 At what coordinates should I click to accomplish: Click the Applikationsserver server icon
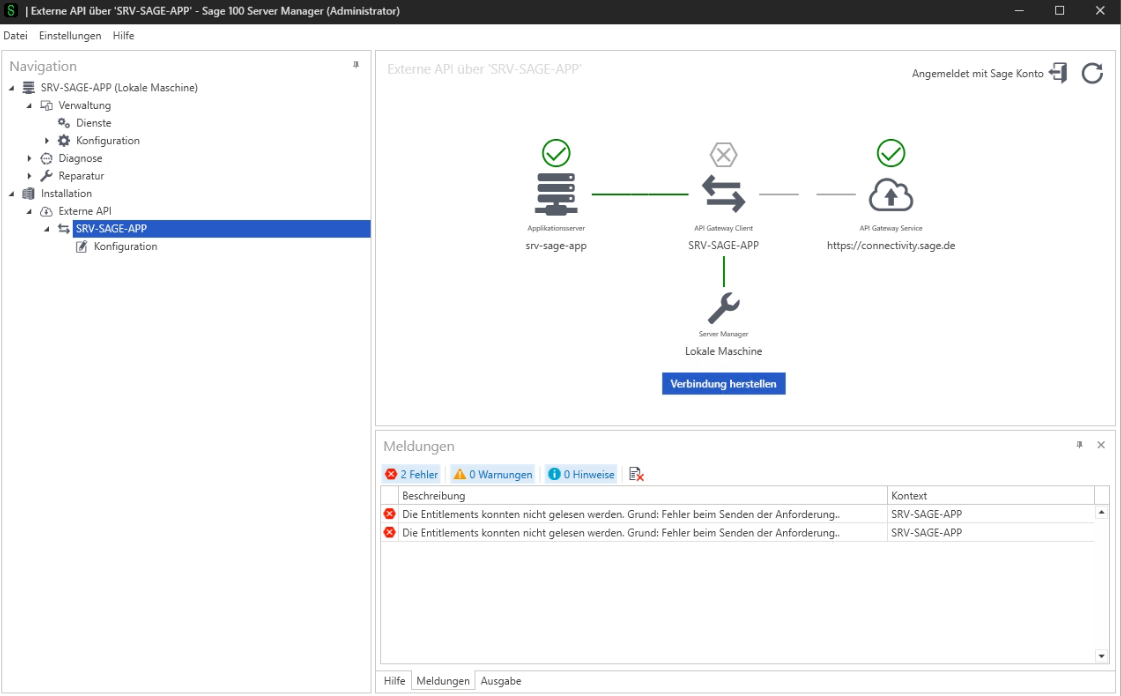(556, 194)
